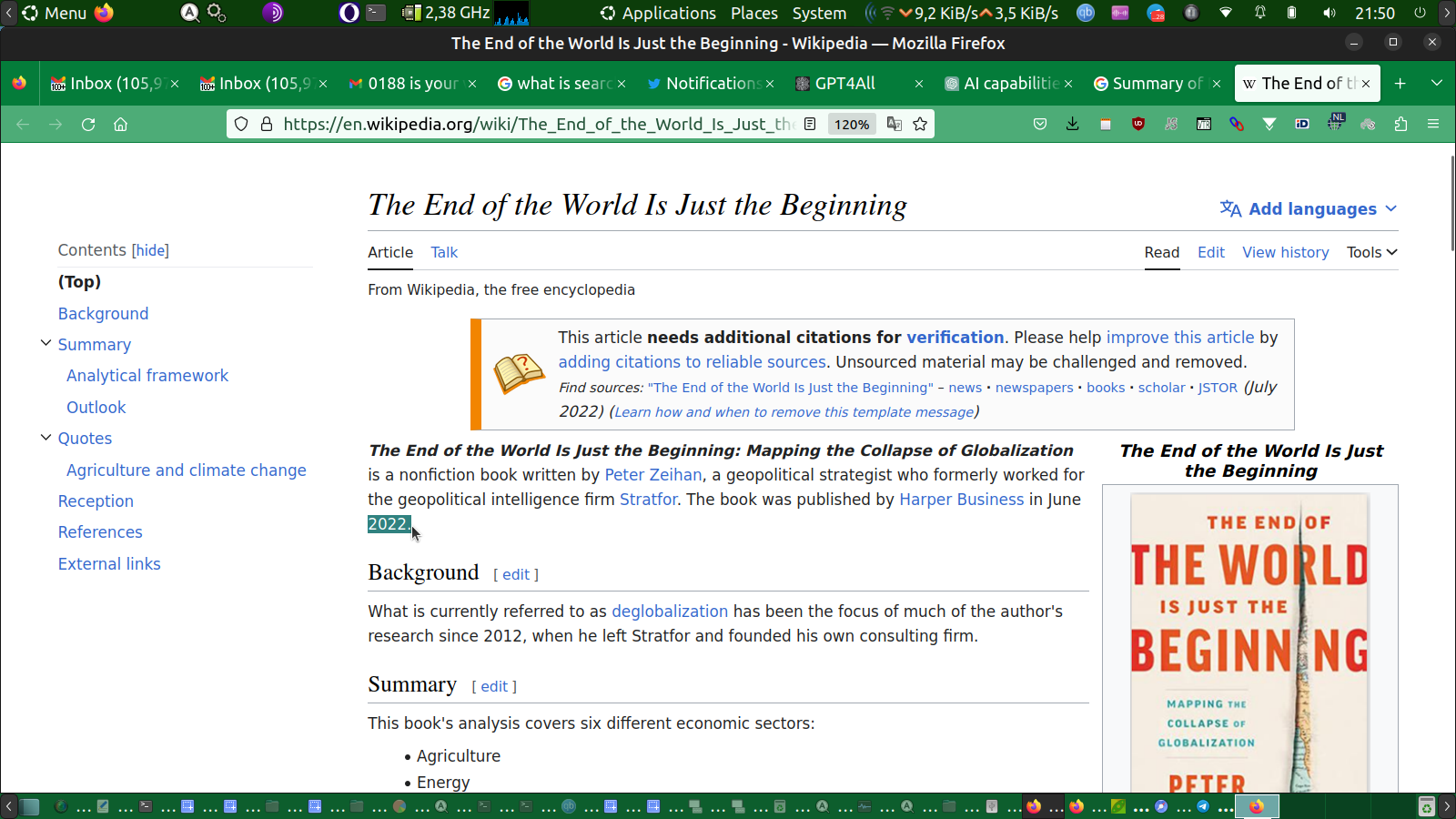Collapse the Quotes section in Contents
Screen dimensions: 1456x819
[x=45, y=437]
